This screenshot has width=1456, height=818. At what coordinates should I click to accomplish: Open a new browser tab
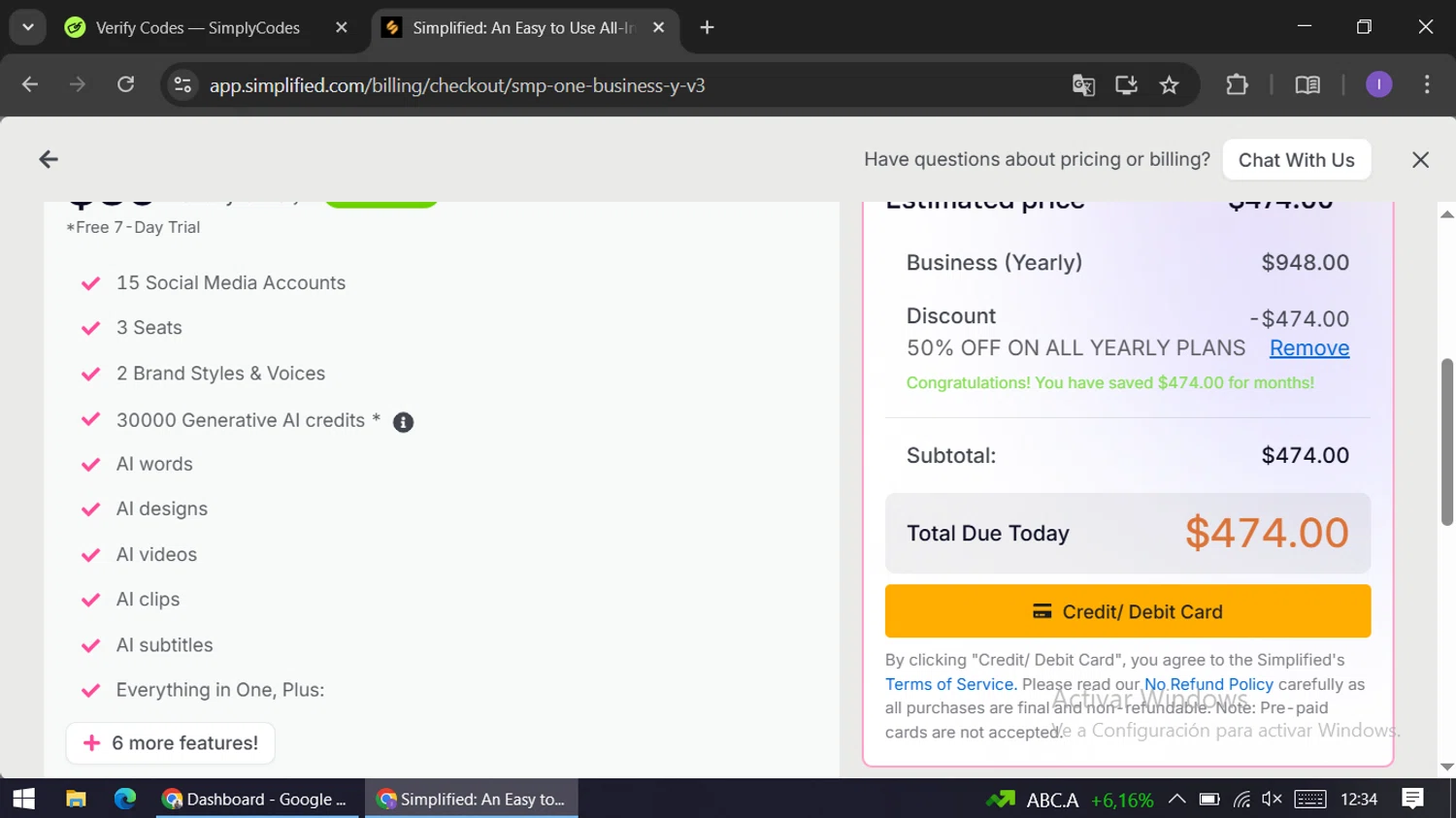pyautogui.click(x=707, y=28)
